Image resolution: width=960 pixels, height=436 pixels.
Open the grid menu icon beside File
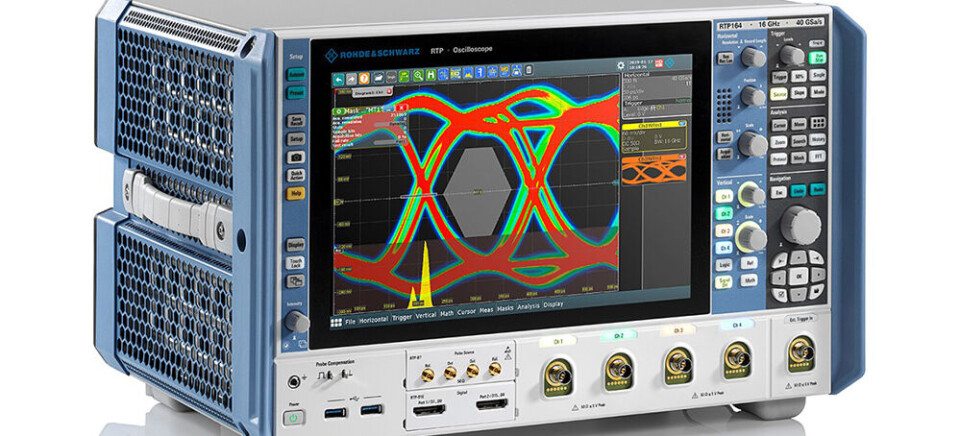pyautogui.click(x=336, y=321)
